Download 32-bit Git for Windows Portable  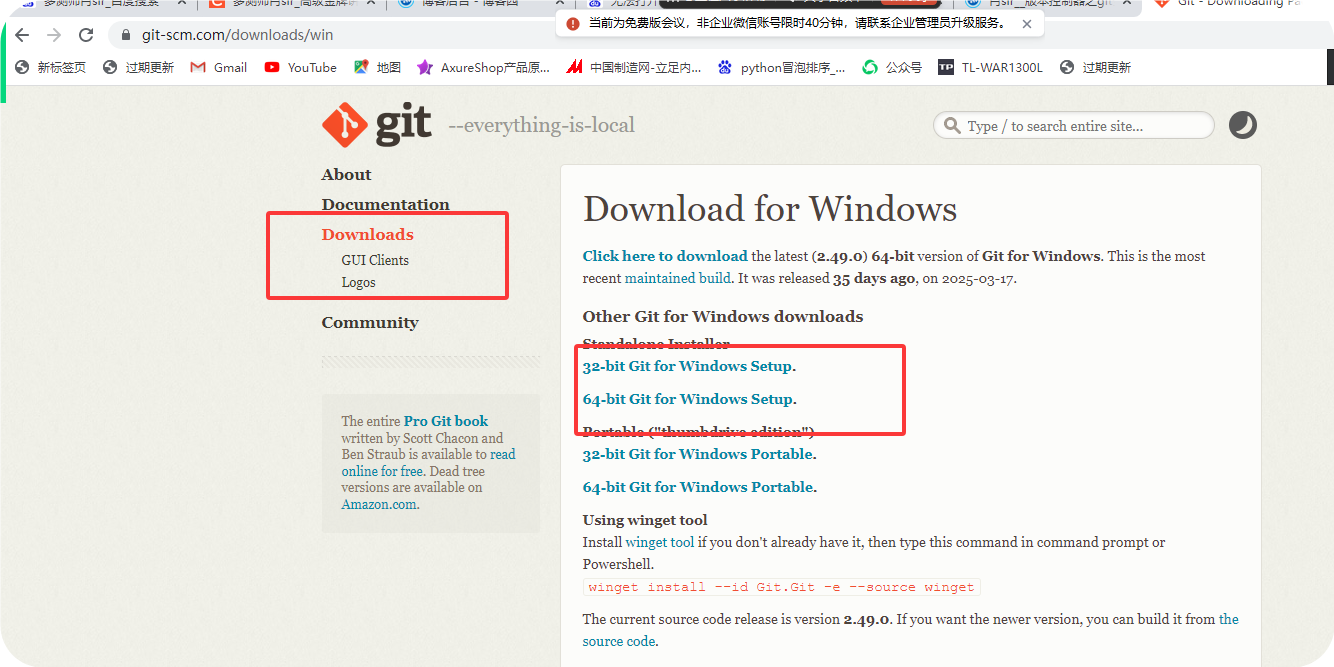click(697, 454)
